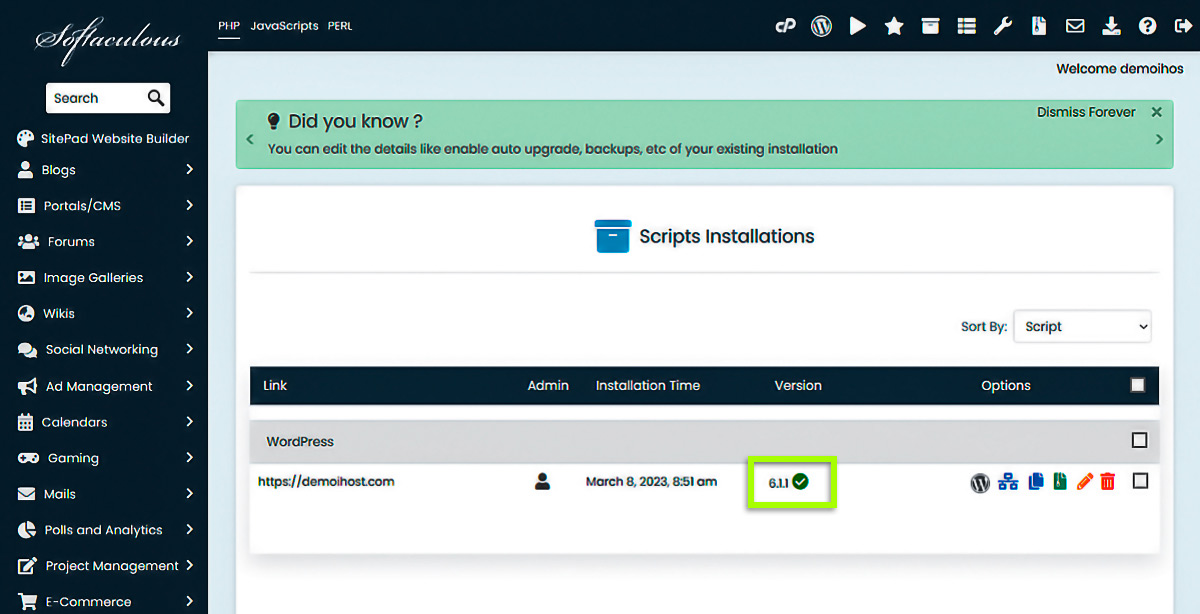Open the cPanel icon in top toolbar
The image size is (1200, 614).
785,26
